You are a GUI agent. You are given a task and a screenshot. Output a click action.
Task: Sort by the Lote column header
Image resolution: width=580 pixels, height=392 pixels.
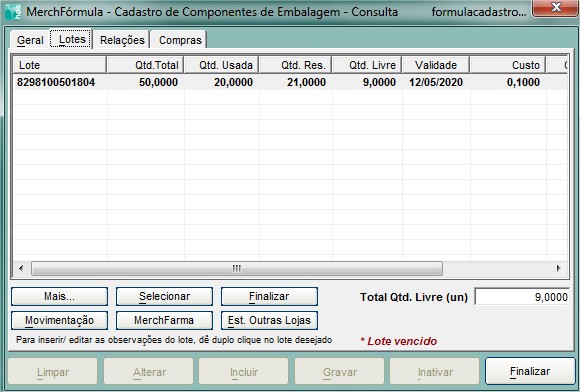point(60,65)
